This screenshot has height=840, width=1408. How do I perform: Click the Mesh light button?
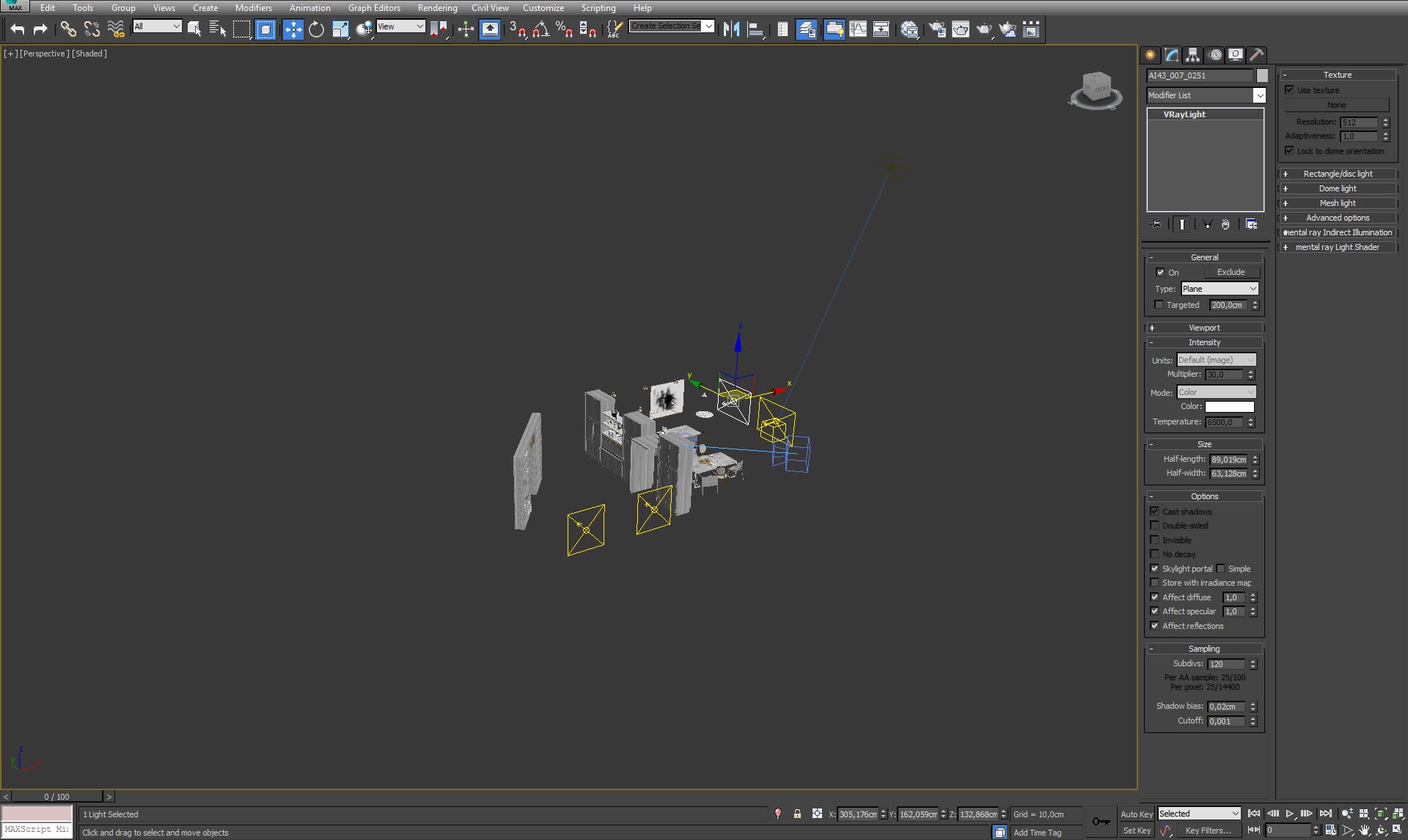(x=1337, y=203)
